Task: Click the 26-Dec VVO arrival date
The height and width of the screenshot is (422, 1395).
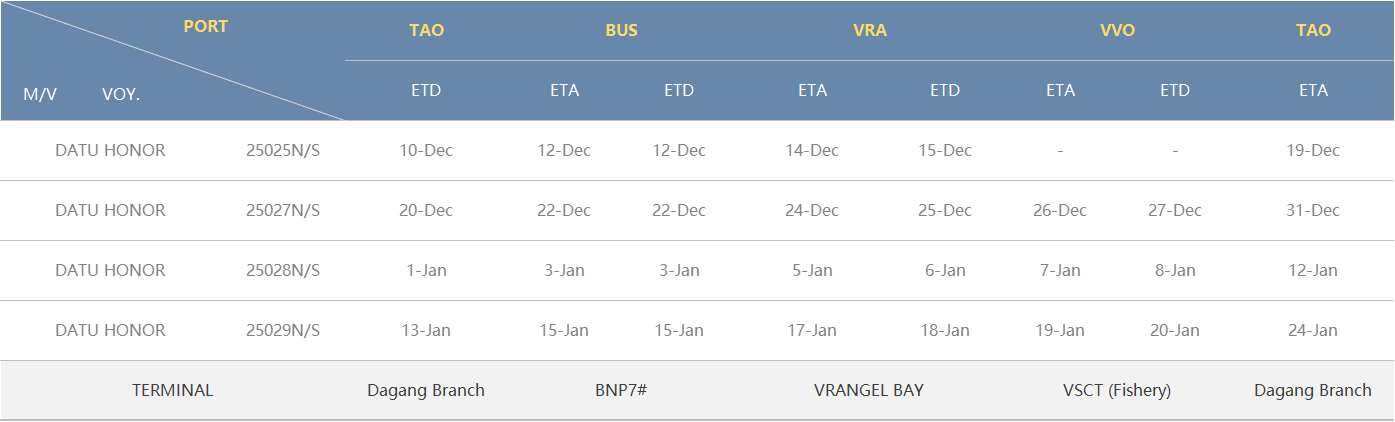Action: tap(1060, 210)
